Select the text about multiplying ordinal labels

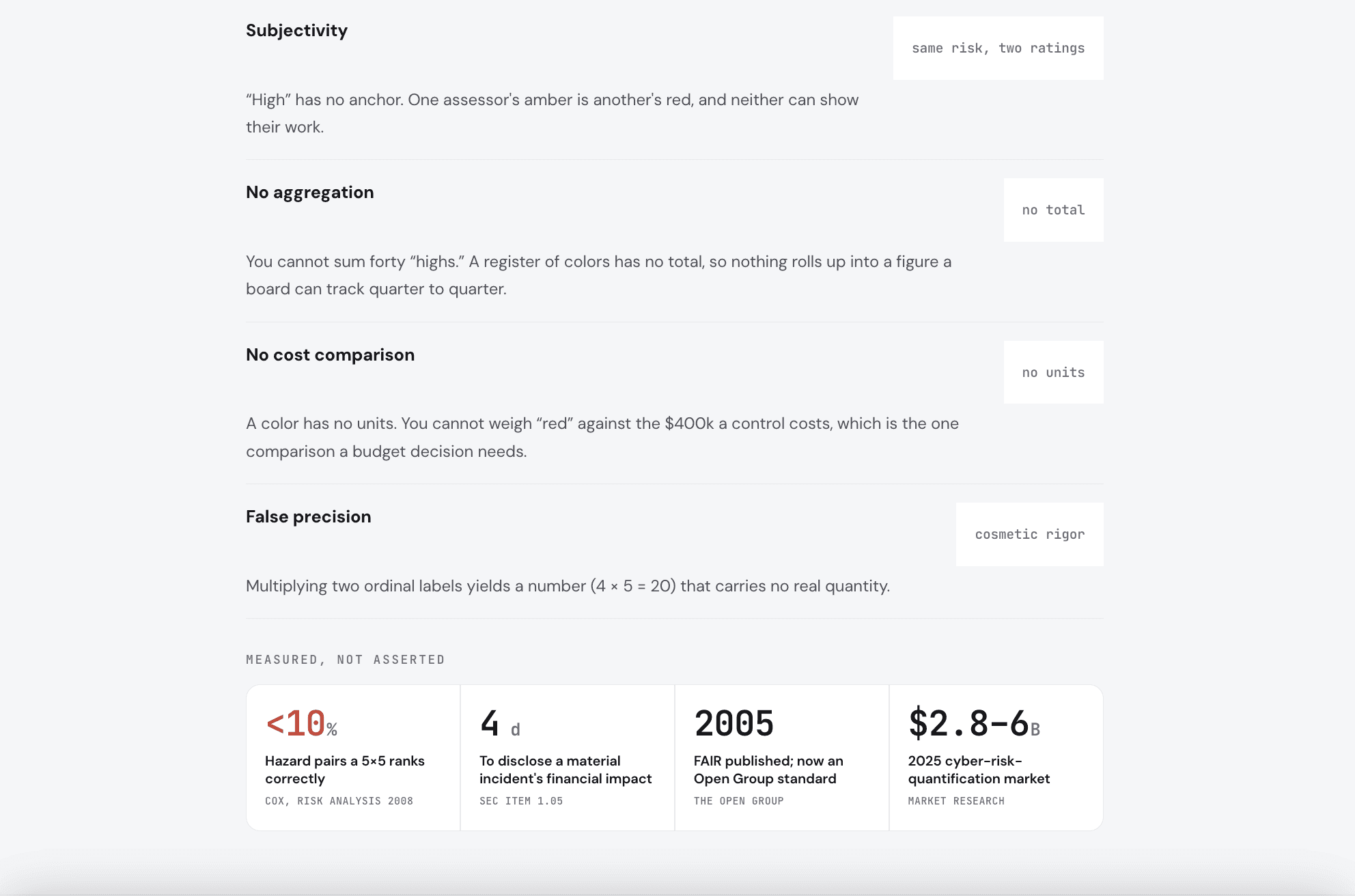(x=568, y=586)
